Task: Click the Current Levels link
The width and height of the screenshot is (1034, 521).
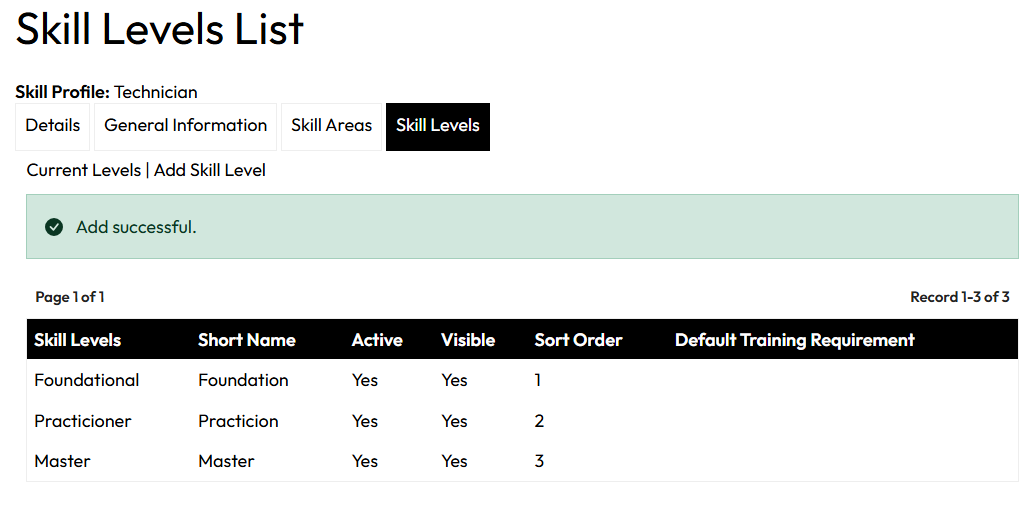Action: (x=84, y=170)
